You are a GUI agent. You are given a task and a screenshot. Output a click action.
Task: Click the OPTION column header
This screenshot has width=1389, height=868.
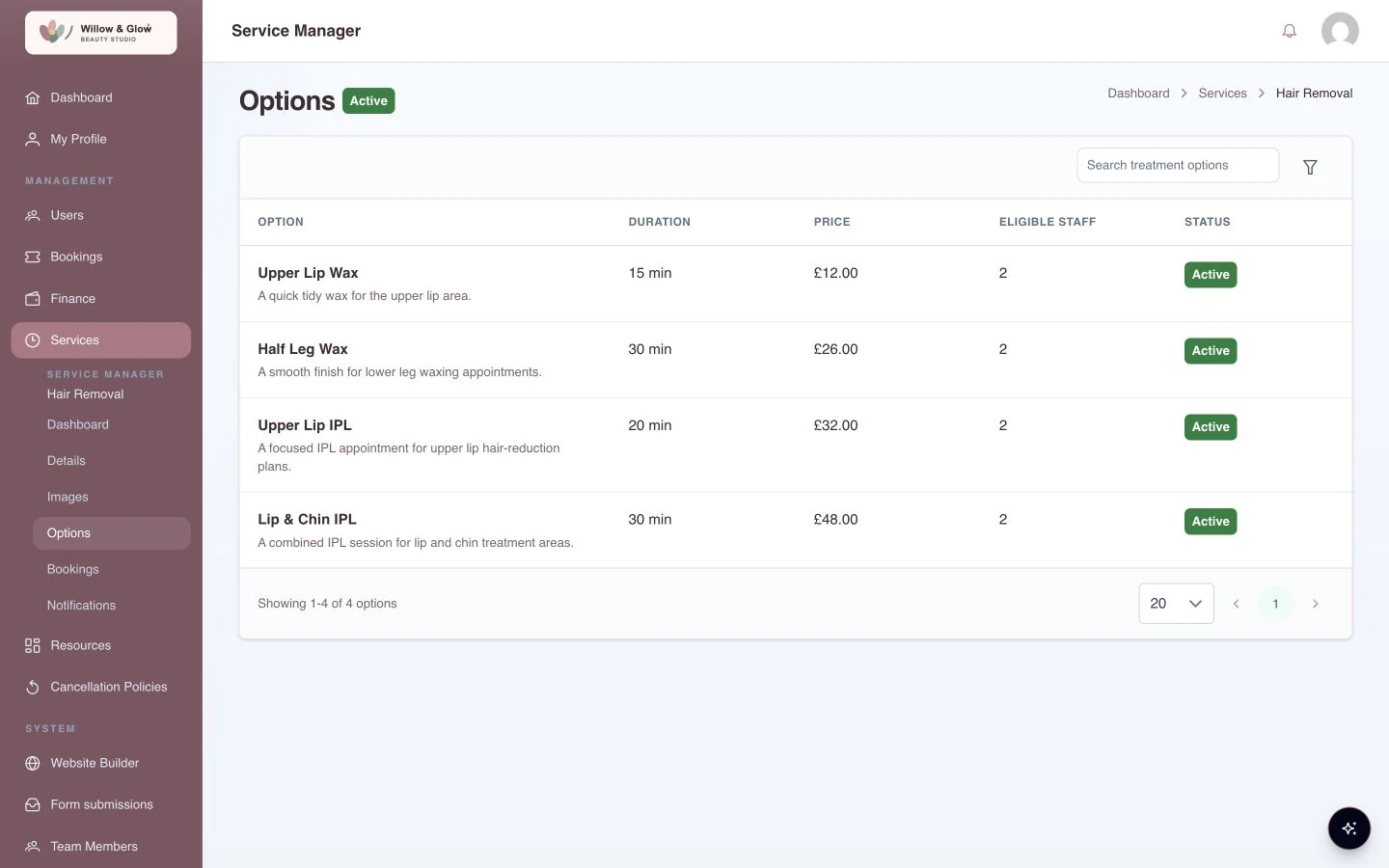click(281, 222)
